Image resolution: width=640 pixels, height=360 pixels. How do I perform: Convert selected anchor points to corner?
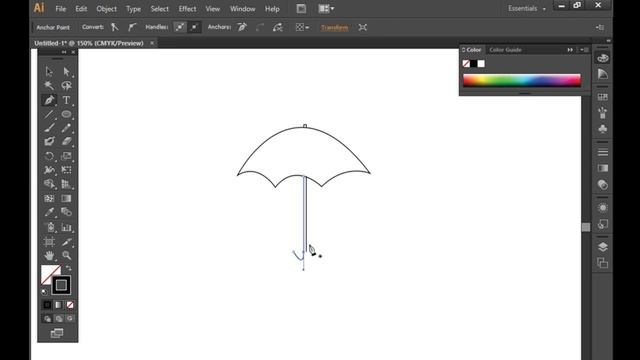click(115, 27)
